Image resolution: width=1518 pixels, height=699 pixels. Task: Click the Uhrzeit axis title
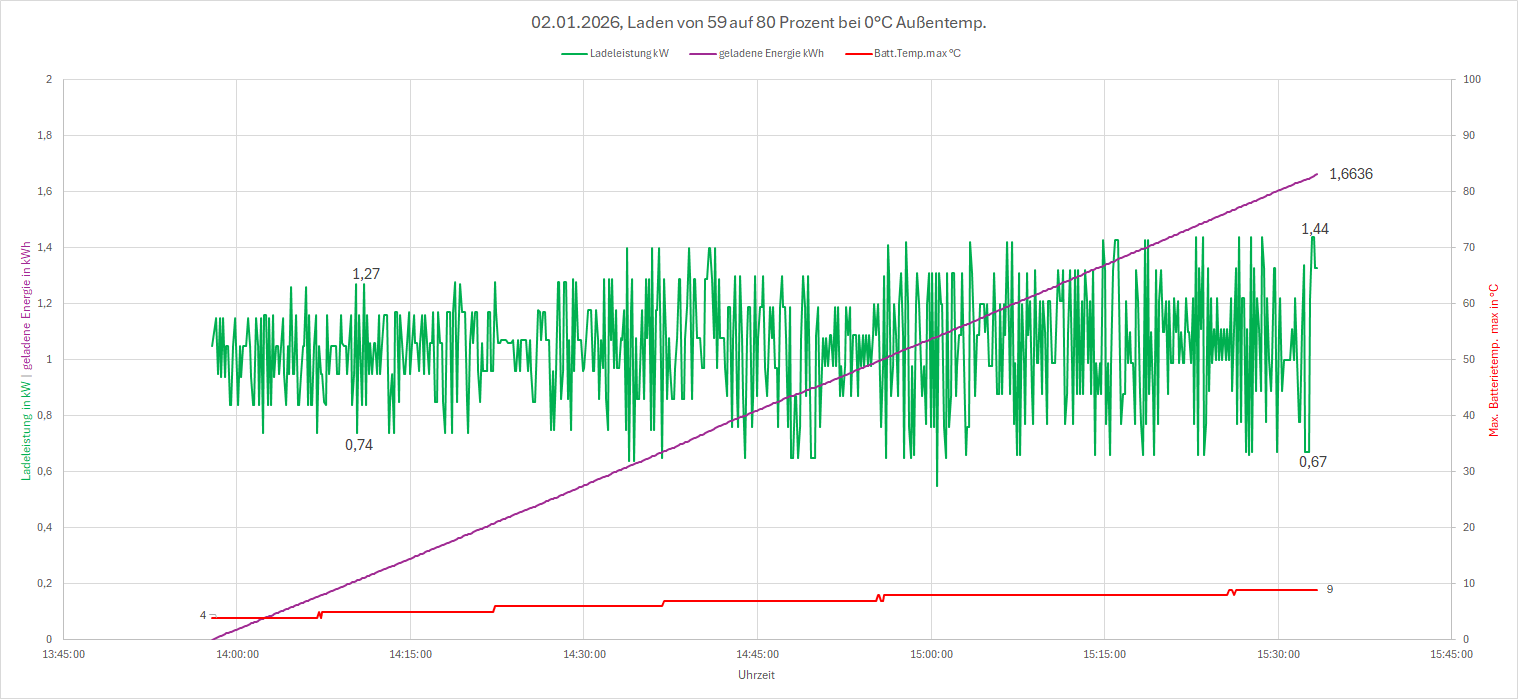756,675
